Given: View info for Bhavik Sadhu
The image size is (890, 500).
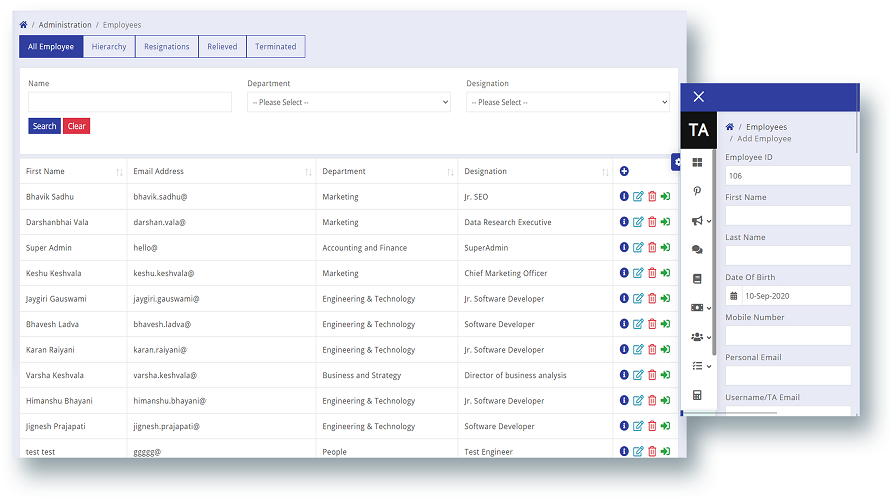Looking at the screenshot, I should 624,196.
